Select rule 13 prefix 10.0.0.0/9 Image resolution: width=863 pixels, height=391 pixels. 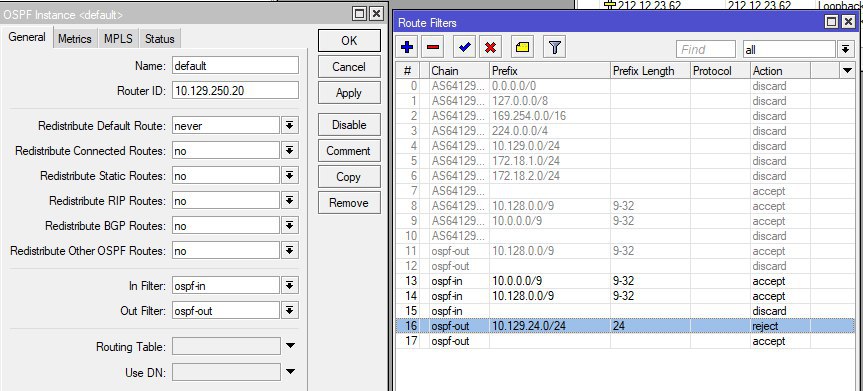point(625,281)
